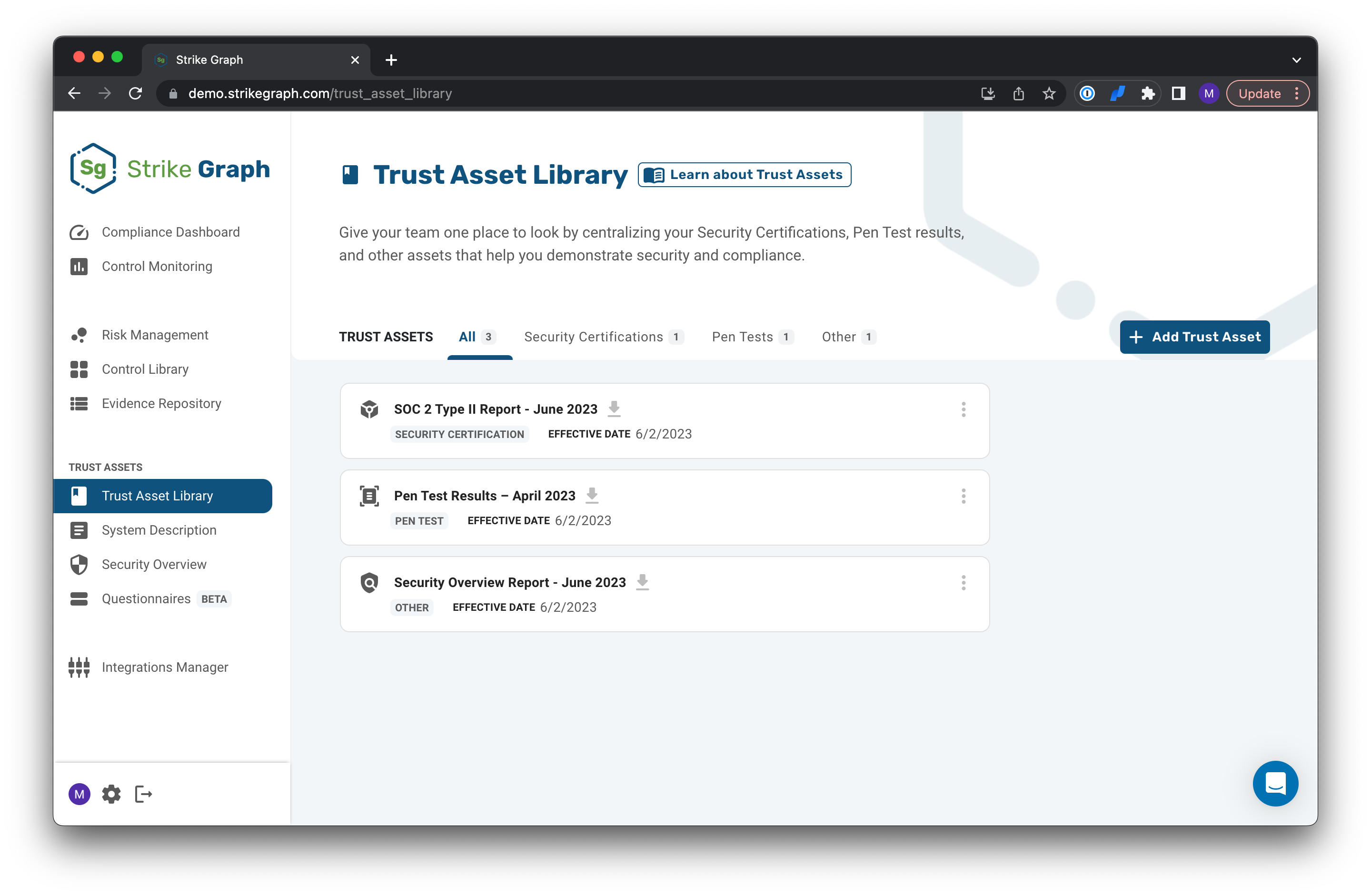Click the SOC 2 report cube icon
This screenshot has width=1371, height=896.
click(x=369, y=409)
